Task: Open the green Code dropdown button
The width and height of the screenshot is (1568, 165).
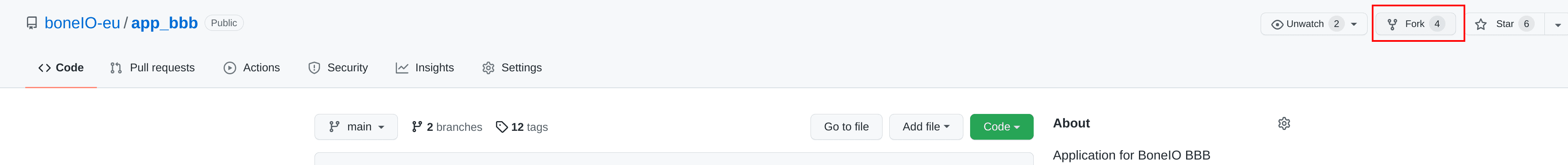Action: click(1001, 127)
